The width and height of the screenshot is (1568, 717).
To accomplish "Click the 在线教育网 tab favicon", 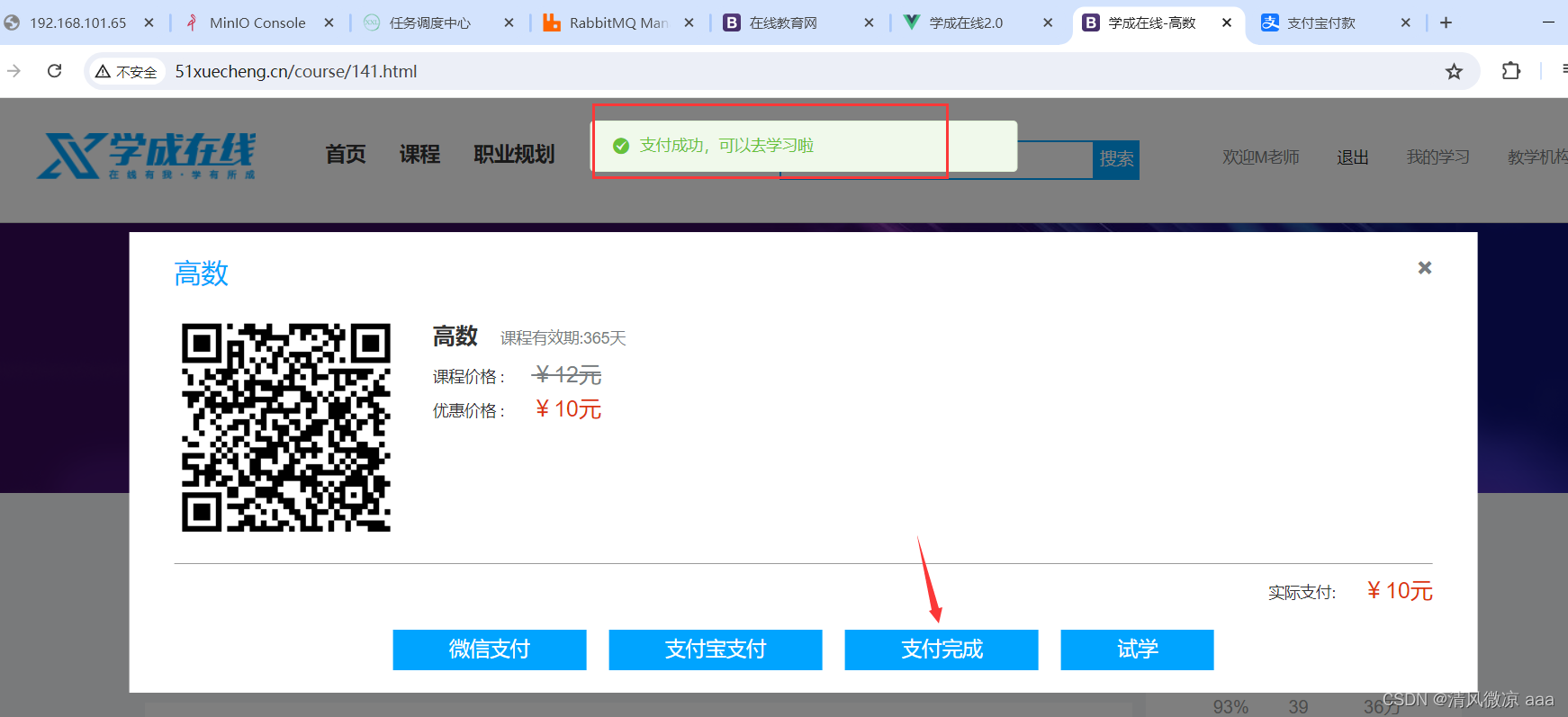I will pyautogui.click(x=732, y=22).
